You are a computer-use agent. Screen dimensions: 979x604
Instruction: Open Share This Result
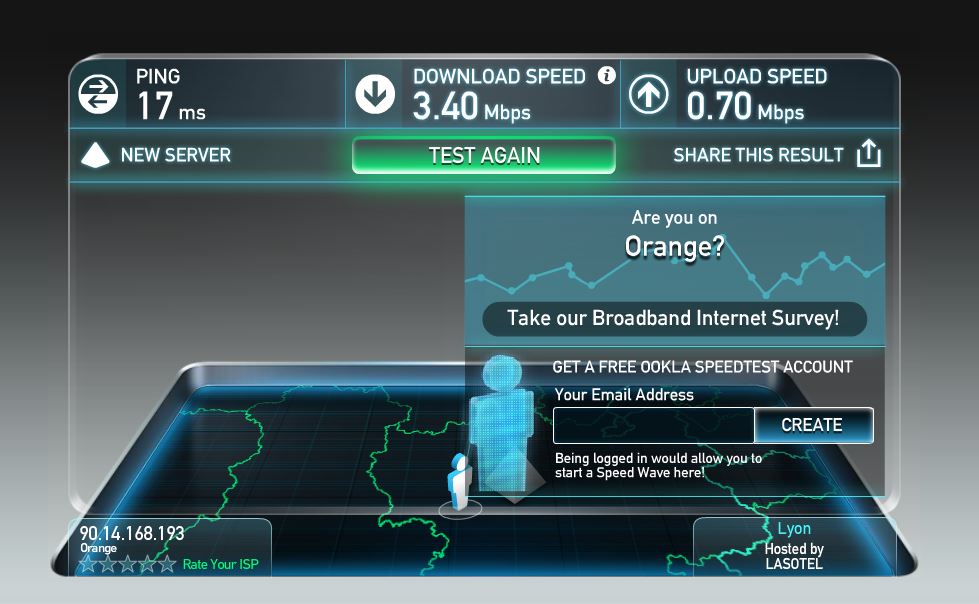(x=758, y=155)
